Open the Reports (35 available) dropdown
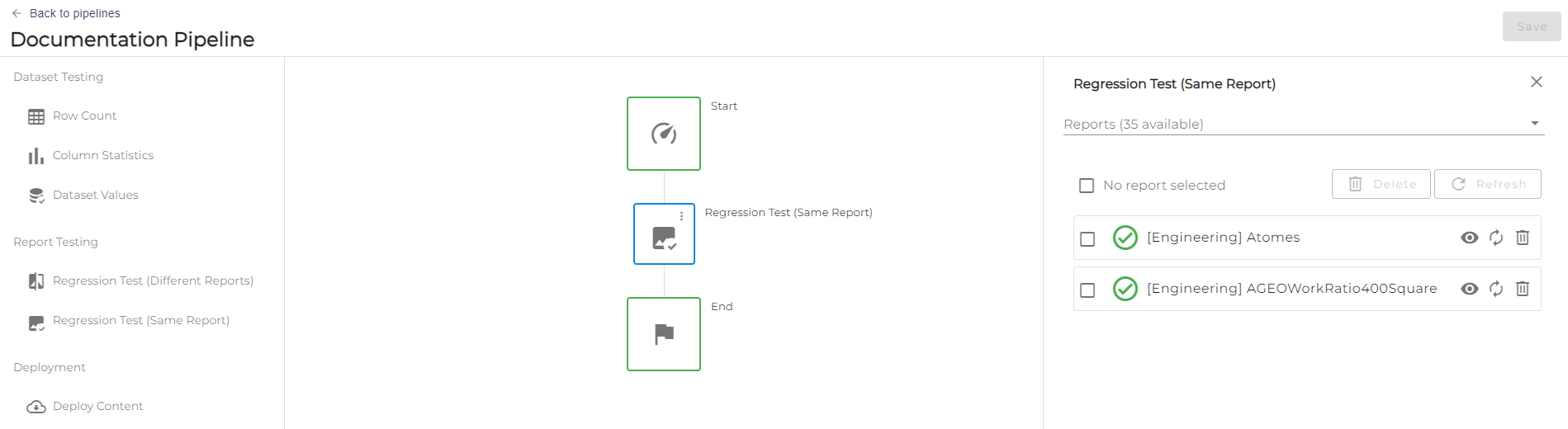The width and height of the screenshot is (1568, 429). pos(1304,124)
